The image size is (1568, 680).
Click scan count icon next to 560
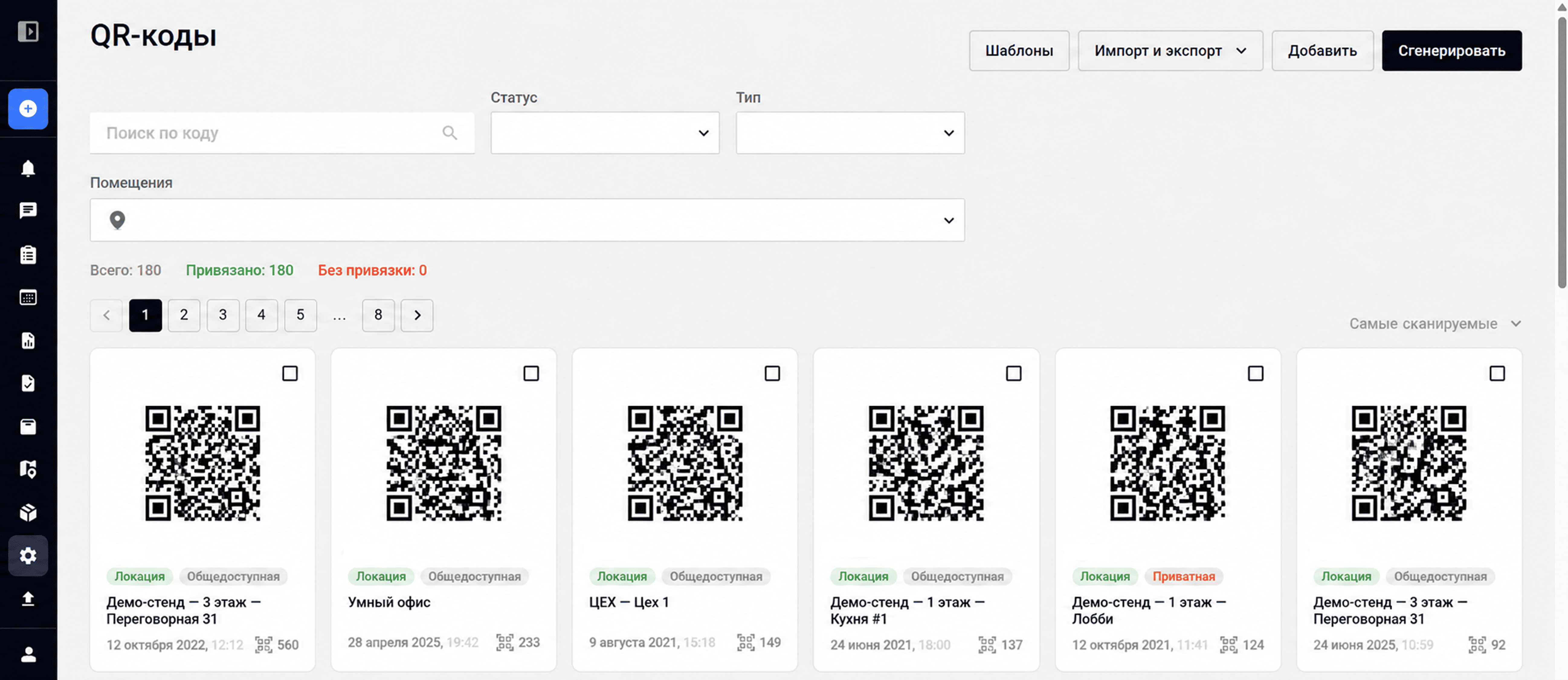tap(263, 645)
